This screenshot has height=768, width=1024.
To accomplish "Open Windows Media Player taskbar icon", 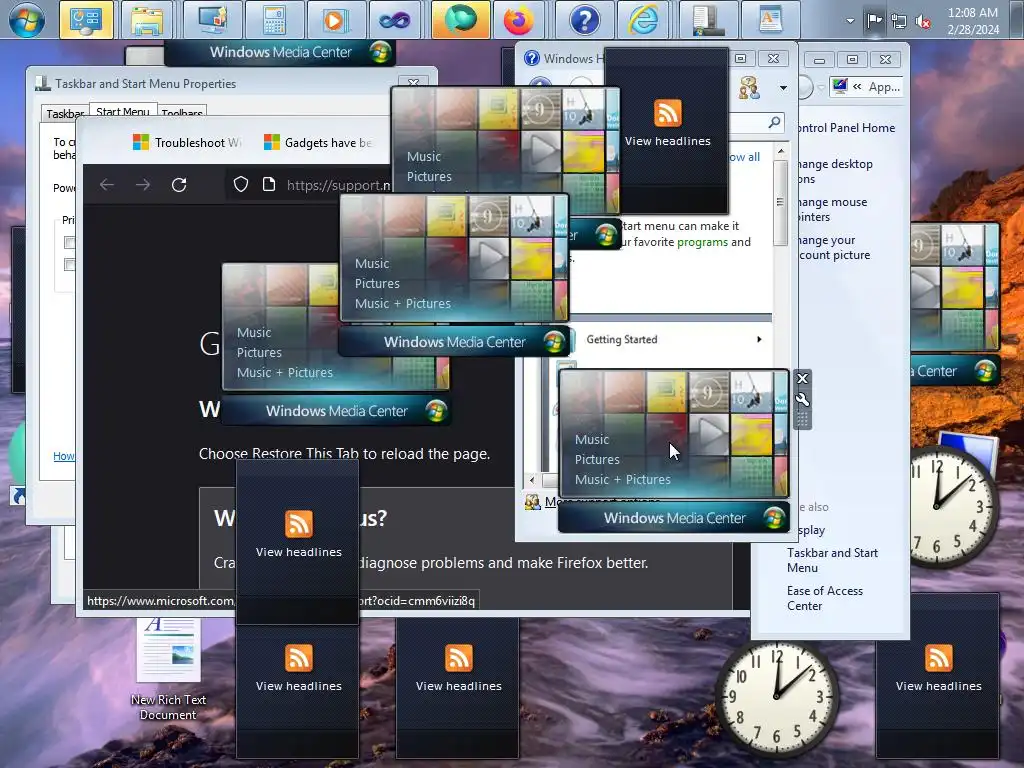I will pyautogui.click(x=334, y=20).
